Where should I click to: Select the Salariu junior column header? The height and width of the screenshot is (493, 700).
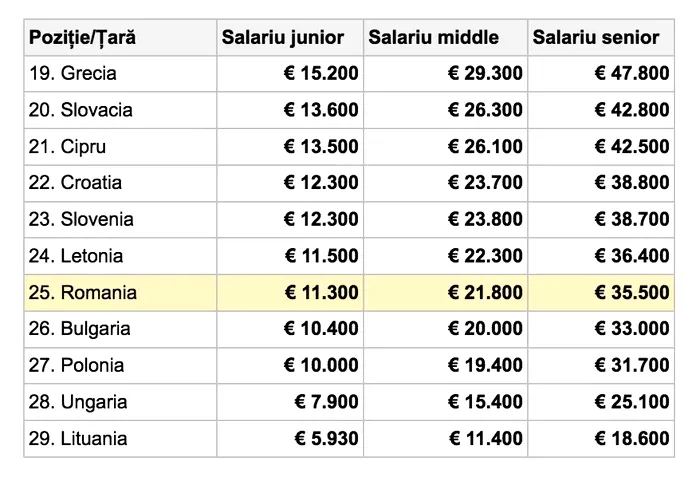(283, 37)
